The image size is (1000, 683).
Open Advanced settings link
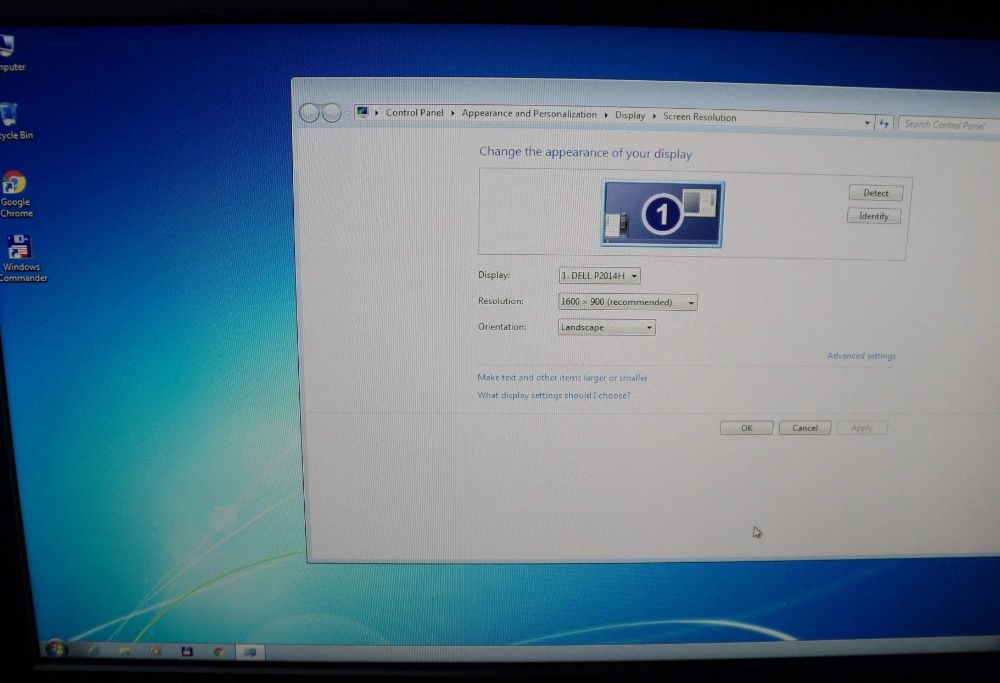click(861, 356)
